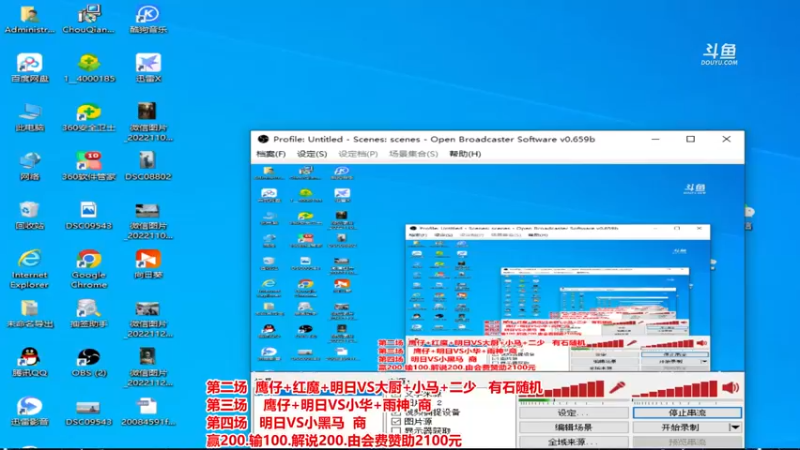Open the Administrator user folder icon
Image resolution: width=800 pixels, height=450 pixels.
tap(30, 19)
